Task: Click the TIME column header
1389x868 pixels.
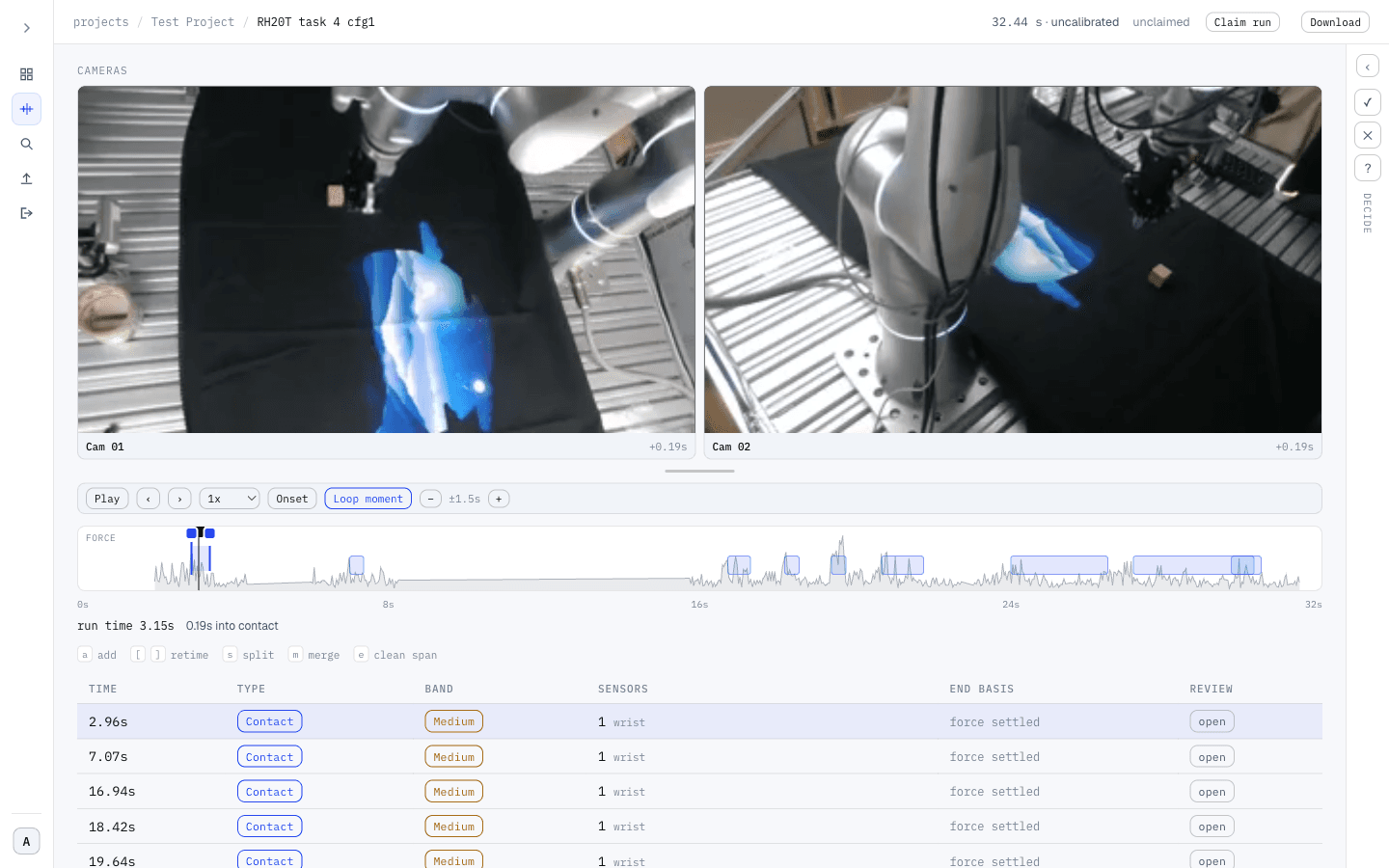Action: pos(102,689)
